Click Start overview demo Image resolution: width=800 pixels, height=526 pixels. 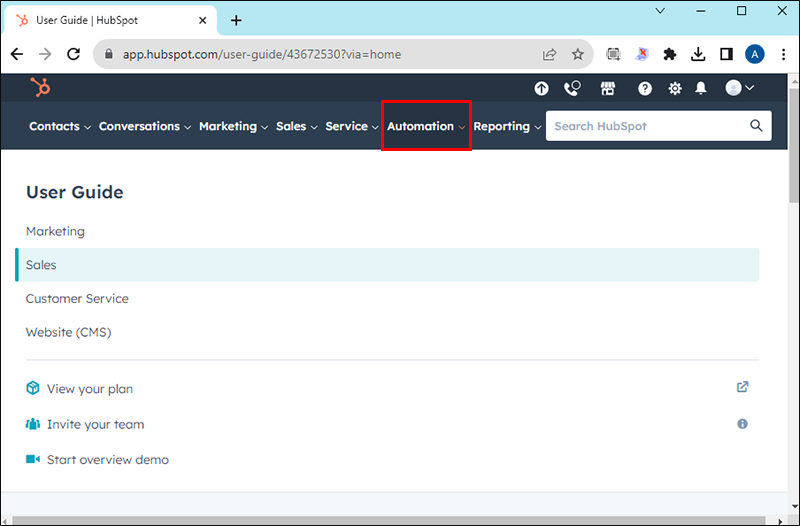coord(108,460)
